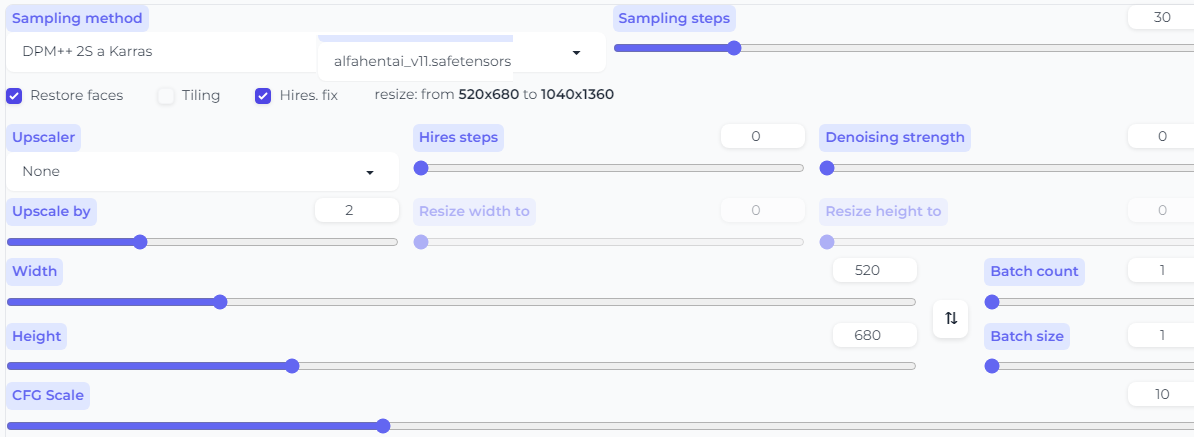
Task: Enable the Tiling checkbox
Action: 166,96
